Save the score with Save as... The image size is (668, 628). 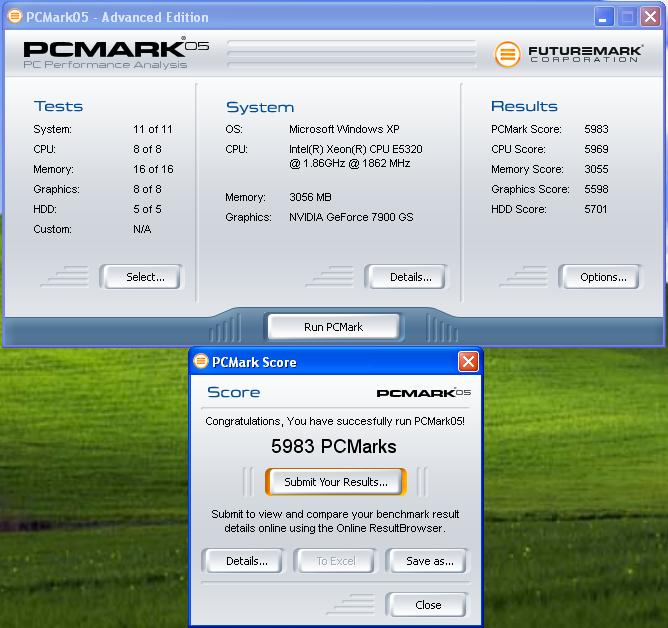(427, 561)
